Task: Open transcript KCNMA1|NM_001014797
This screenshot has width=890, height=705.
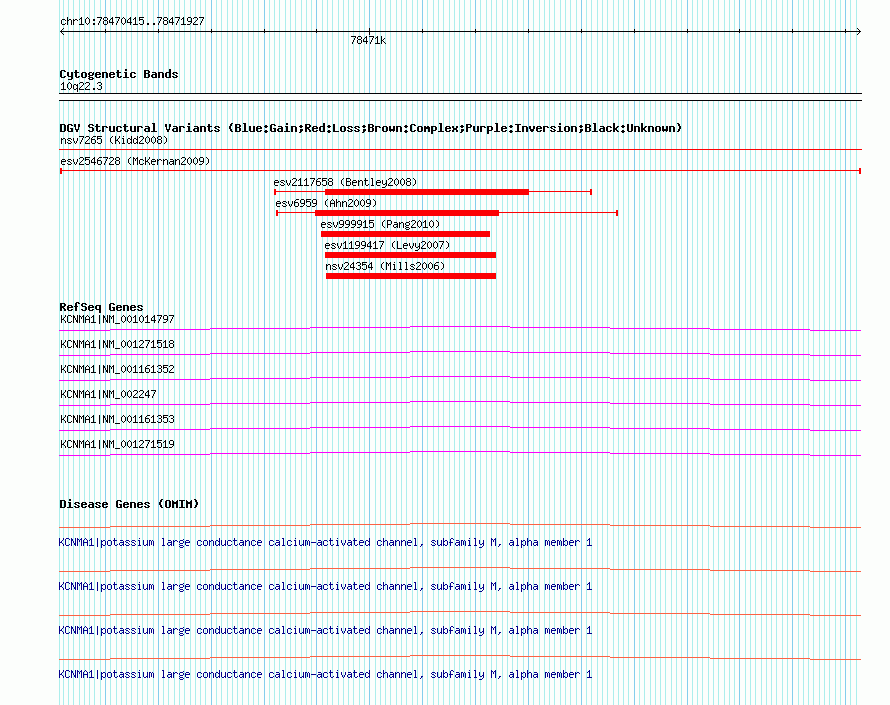Action: (117, 320)
